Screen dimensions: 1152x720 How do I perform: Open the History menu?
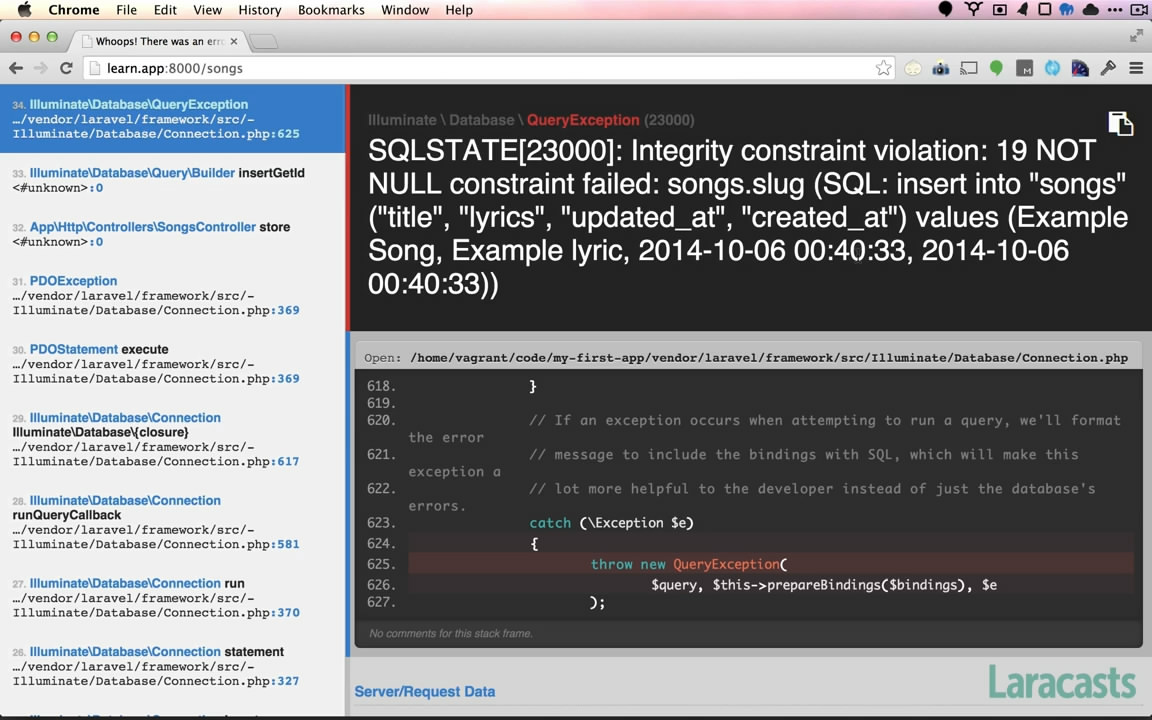pos(259,10)
